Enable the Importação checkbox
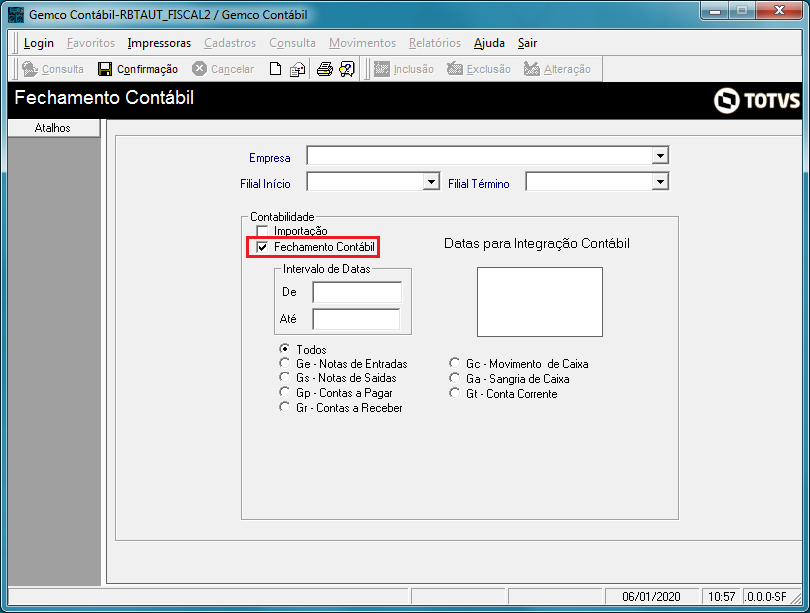Screen dimensions: 810x613 coord(262,231)
